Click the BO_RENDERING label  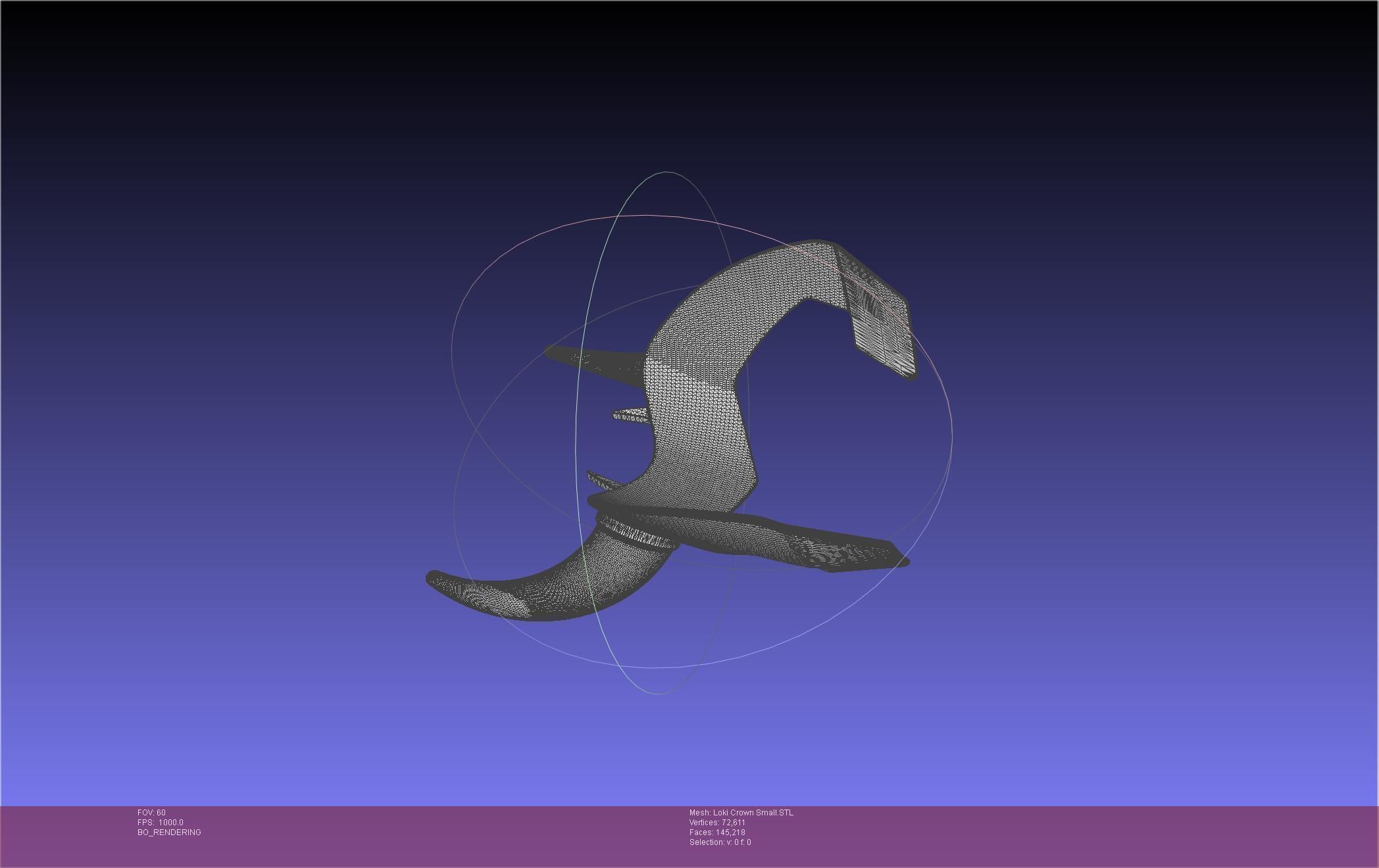coord(169,832)
